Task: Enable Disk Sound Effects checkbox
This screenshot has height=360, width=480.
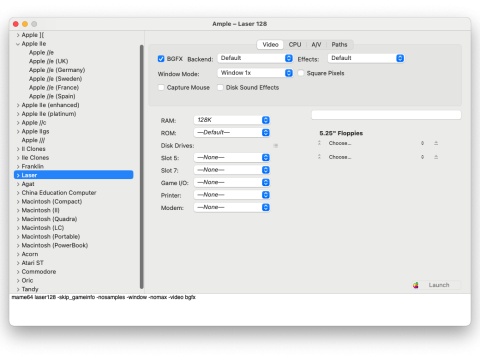Action: click(x=220, y=87)
